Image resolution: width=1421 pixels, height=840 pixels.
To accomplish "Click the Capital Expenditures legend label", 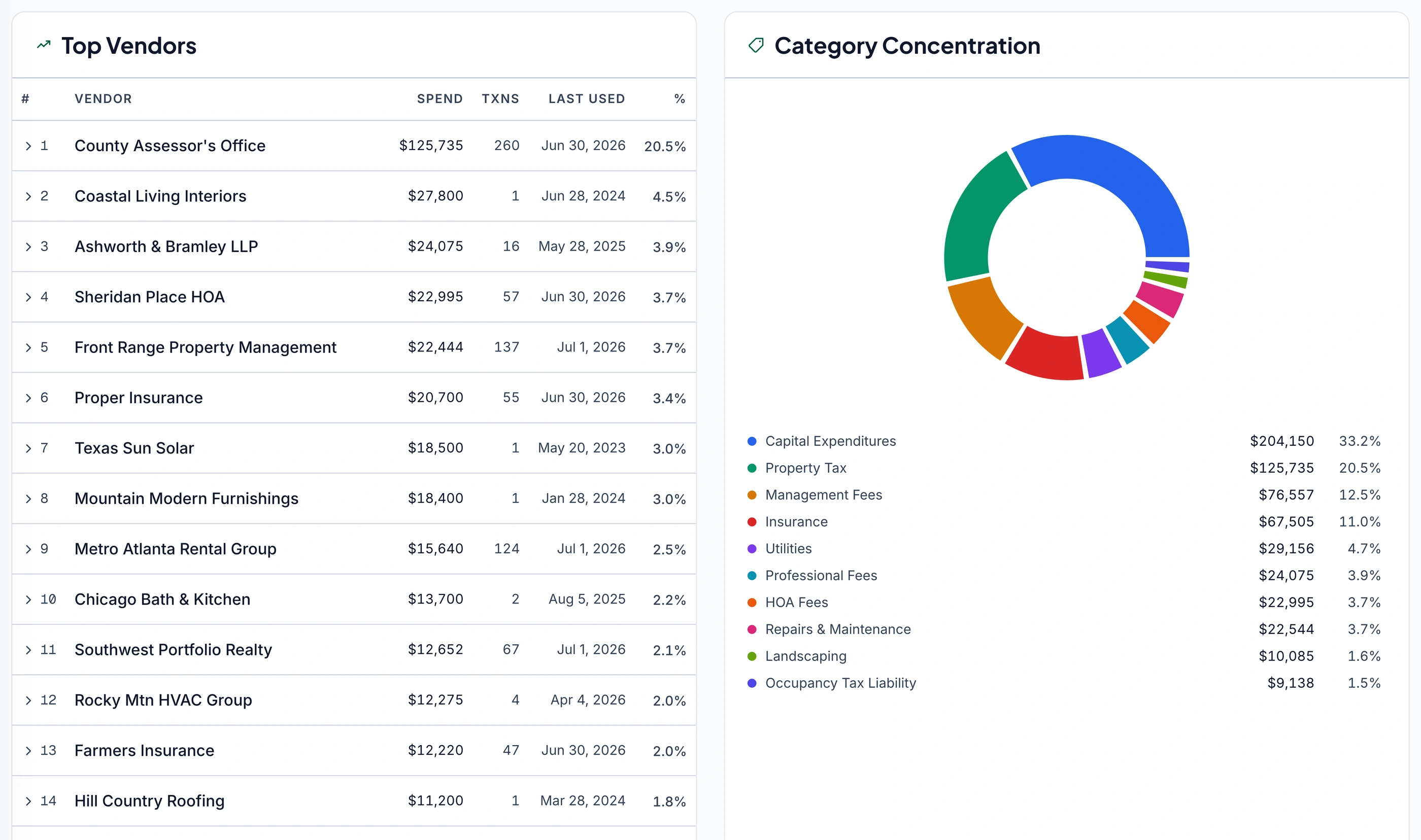I will point(830,441).
